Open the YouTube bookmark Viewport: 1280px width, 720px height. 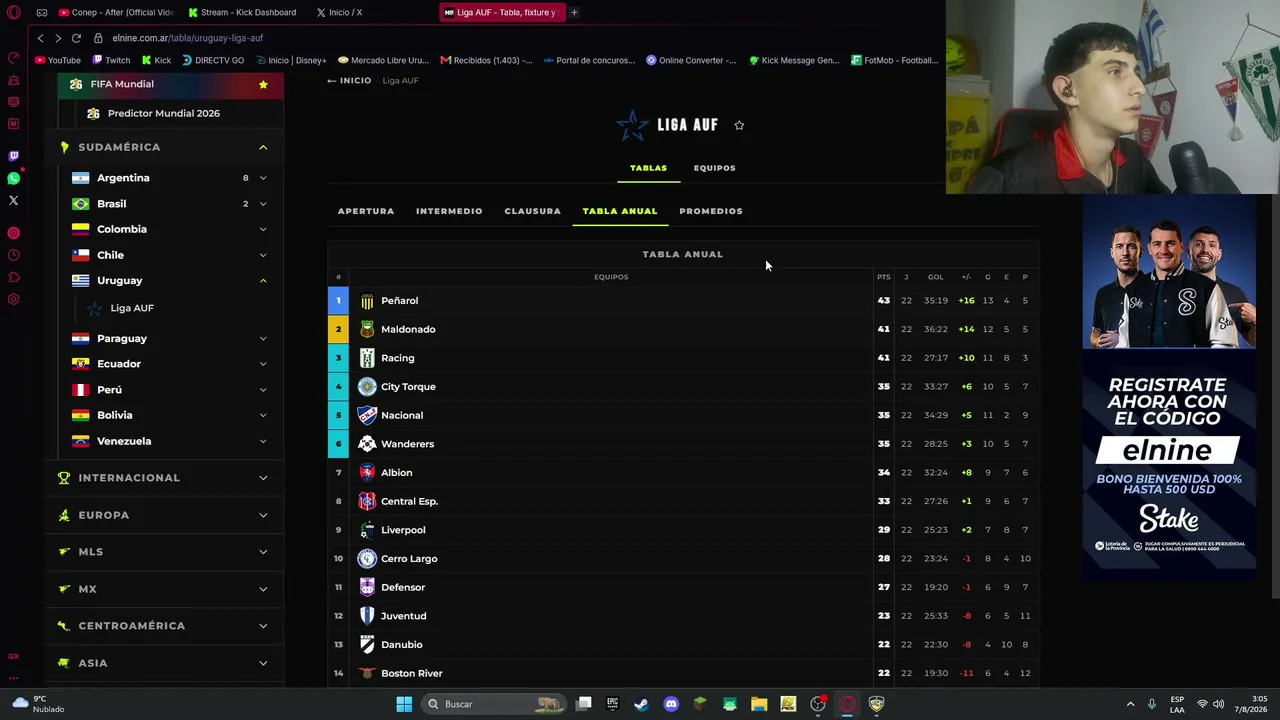coord(57,60)
